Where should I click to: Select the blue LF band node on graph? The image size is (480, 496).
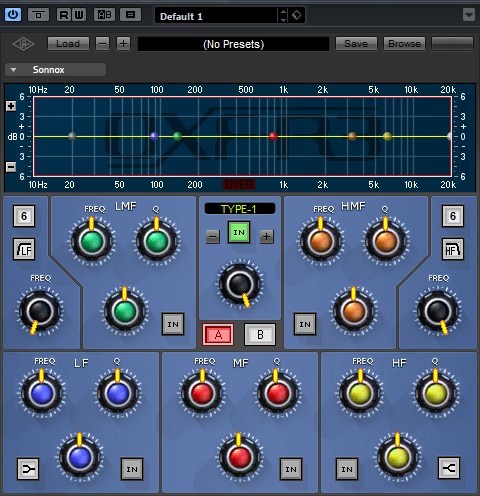pos(154,136)
